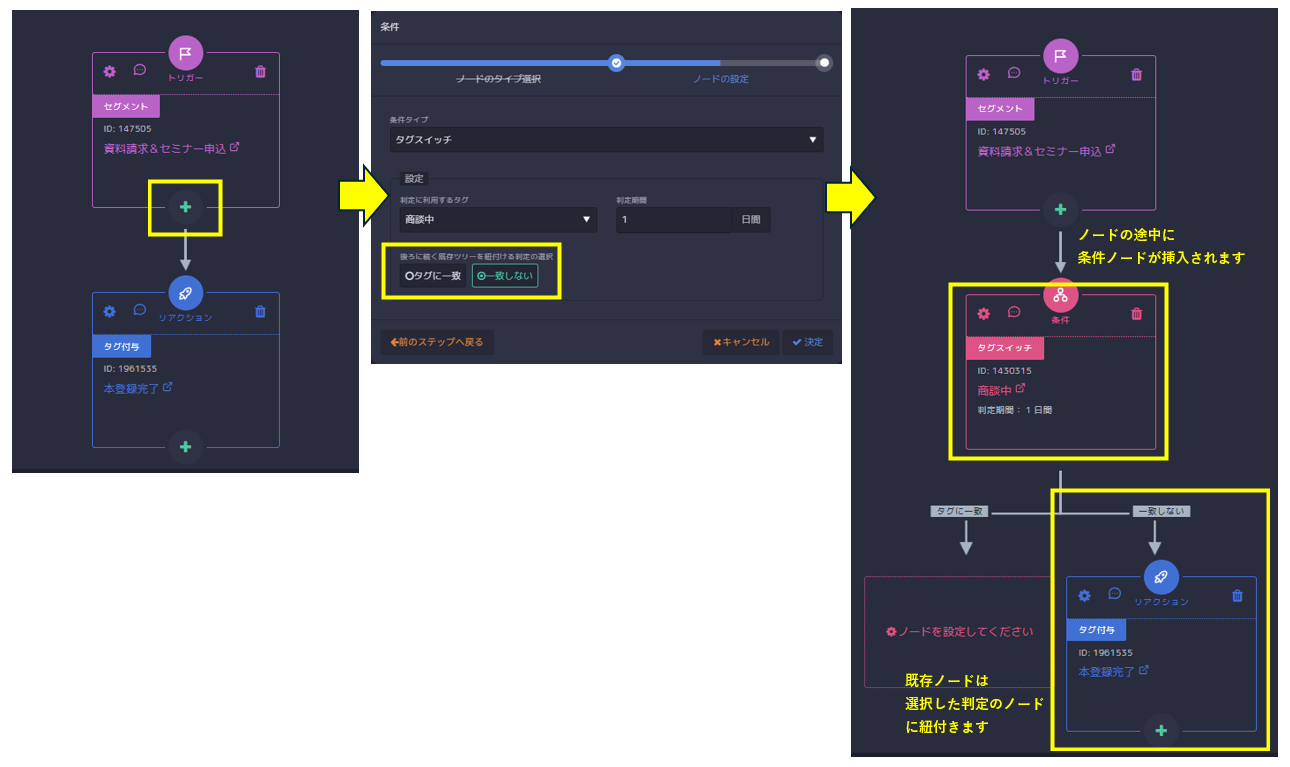Click 前のステップへ戻る button
This screenshot has width=1290, height=767.
(x=437, y=342)
